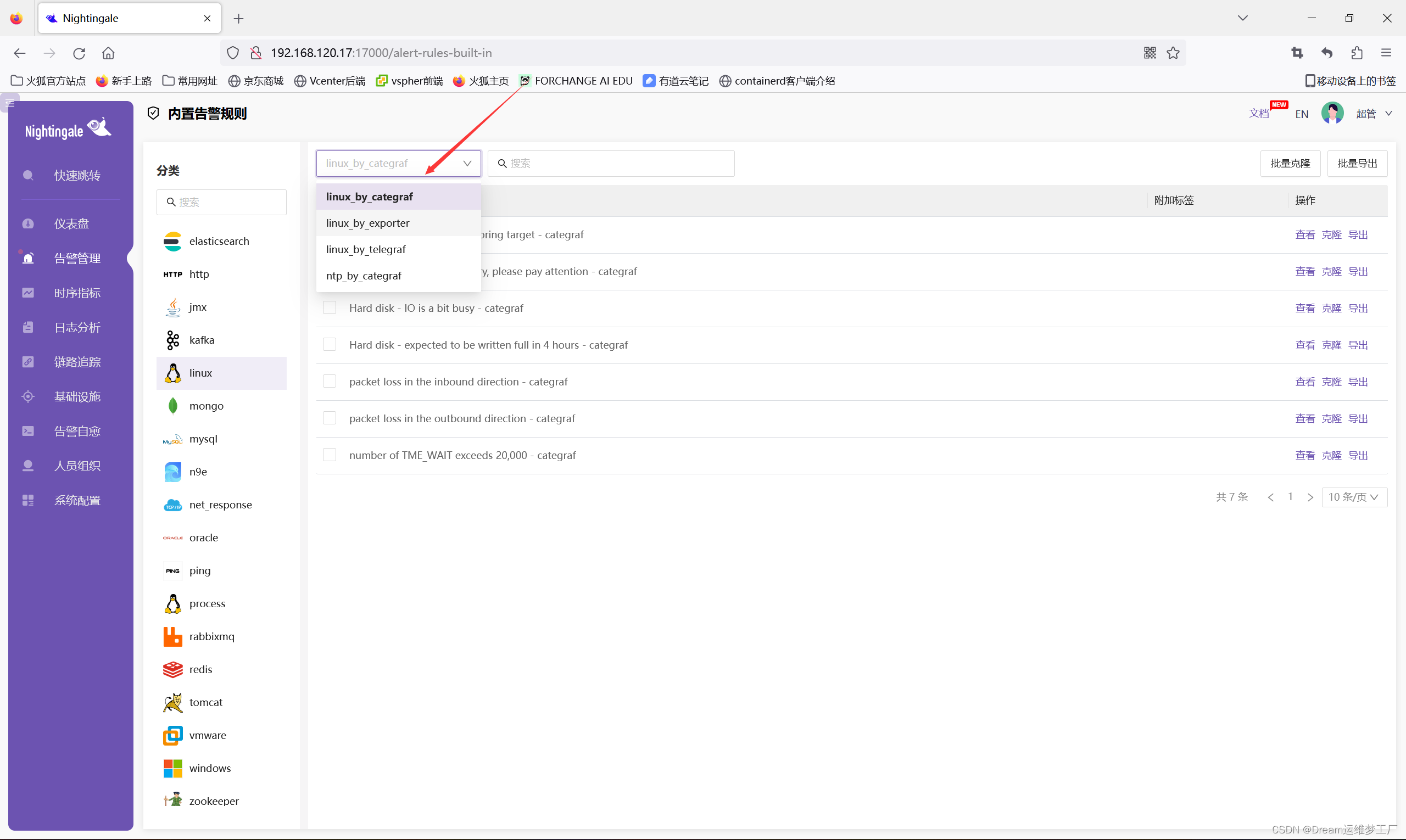Check the 'Hard disk - IO is a bit busy' row

pos(330,308)
